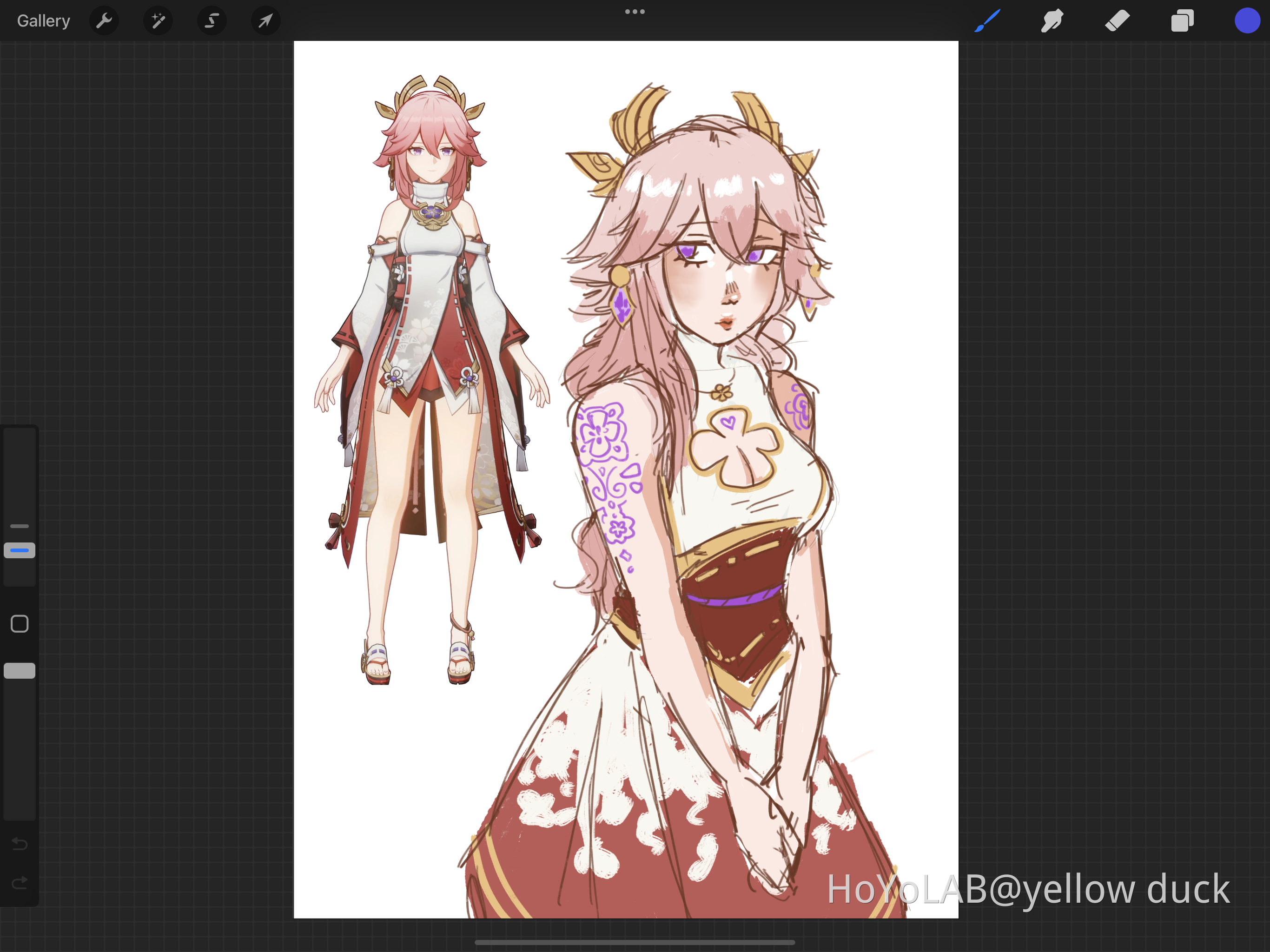Screen dimensions: 1270x952
Task: Tap the gray swatch below the opacity slider
Action: pyautogui.click(x=20, y=670)
